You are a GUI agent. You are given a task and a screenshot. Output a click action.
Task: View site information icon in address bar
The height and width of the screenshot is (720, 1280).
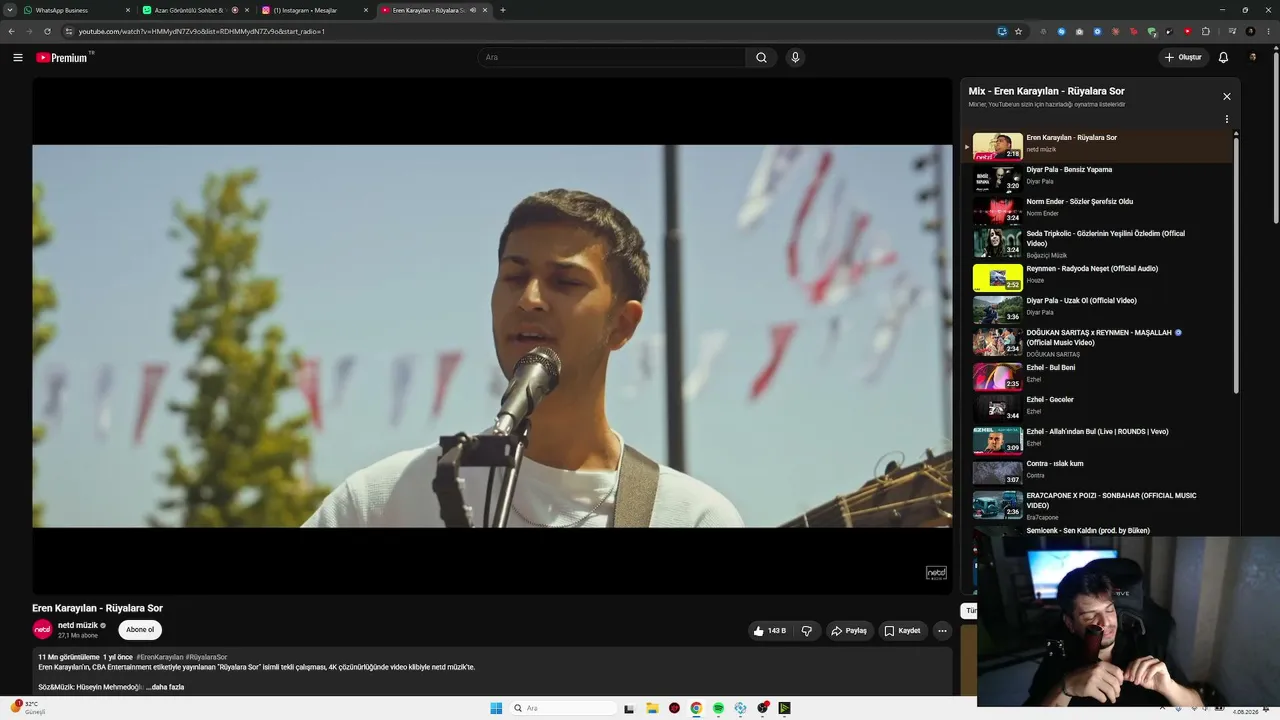69,31
